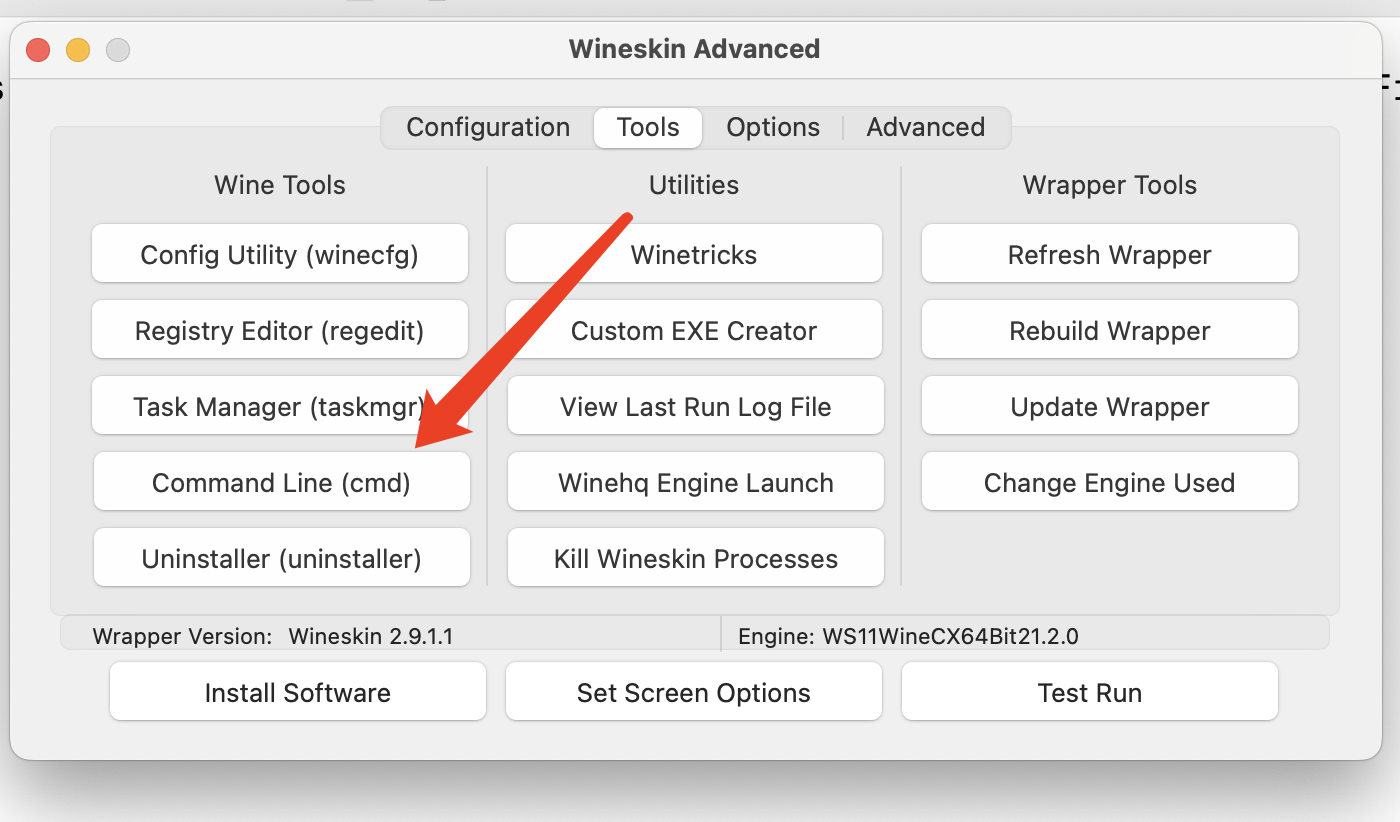Click the Wineskin Advanced window title
The image size is (1400, 822).
pyautogui.click(x=695, y=48)
